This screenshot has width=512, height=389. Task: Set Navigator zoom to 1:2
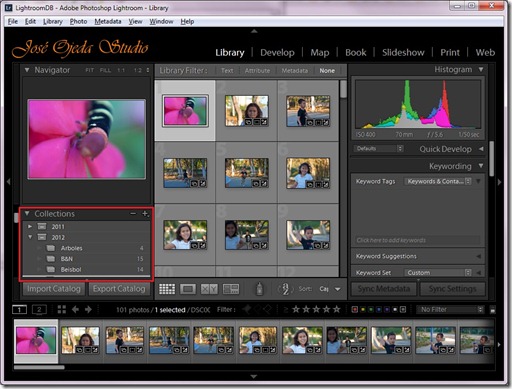pyautogui.click(x=137, y=70)
